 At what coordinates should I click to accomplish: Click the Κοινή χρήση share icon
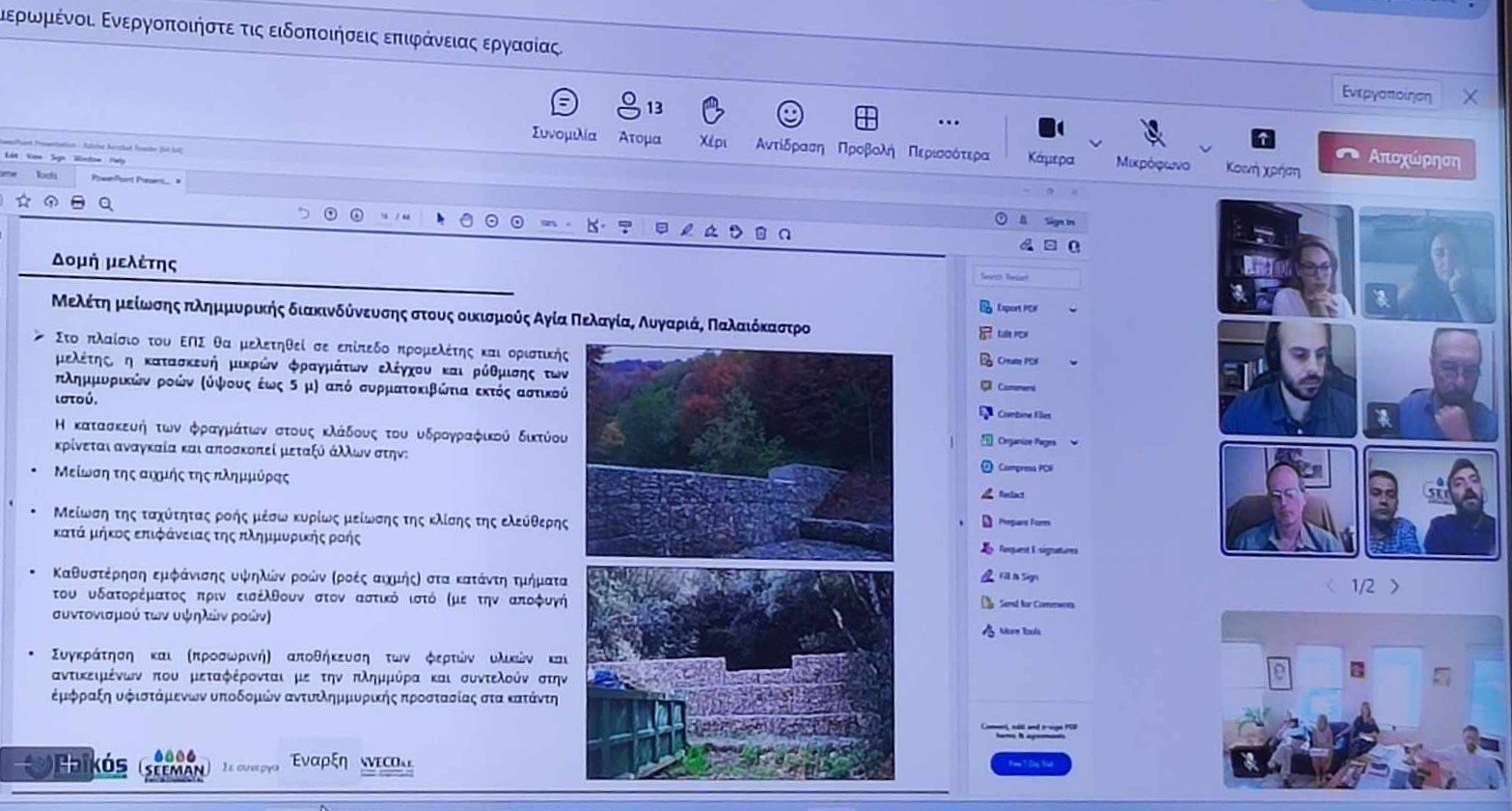[x=1262, y=140]
